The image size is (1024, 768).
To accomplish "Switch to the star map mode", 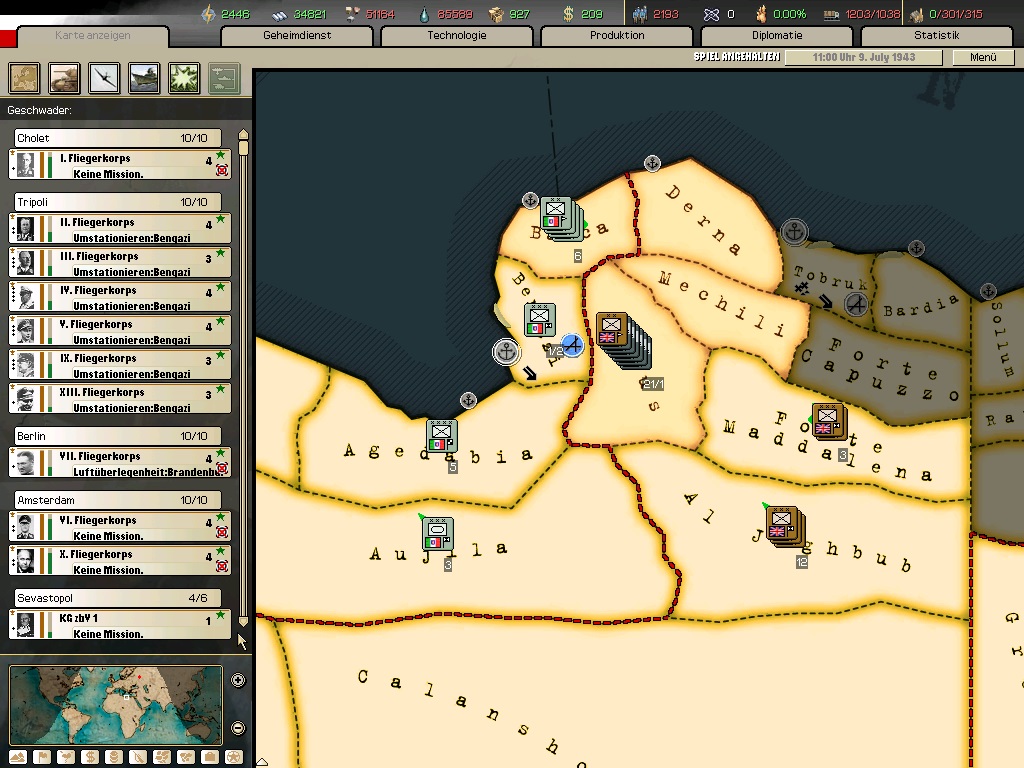I will (x=234, y=757).
